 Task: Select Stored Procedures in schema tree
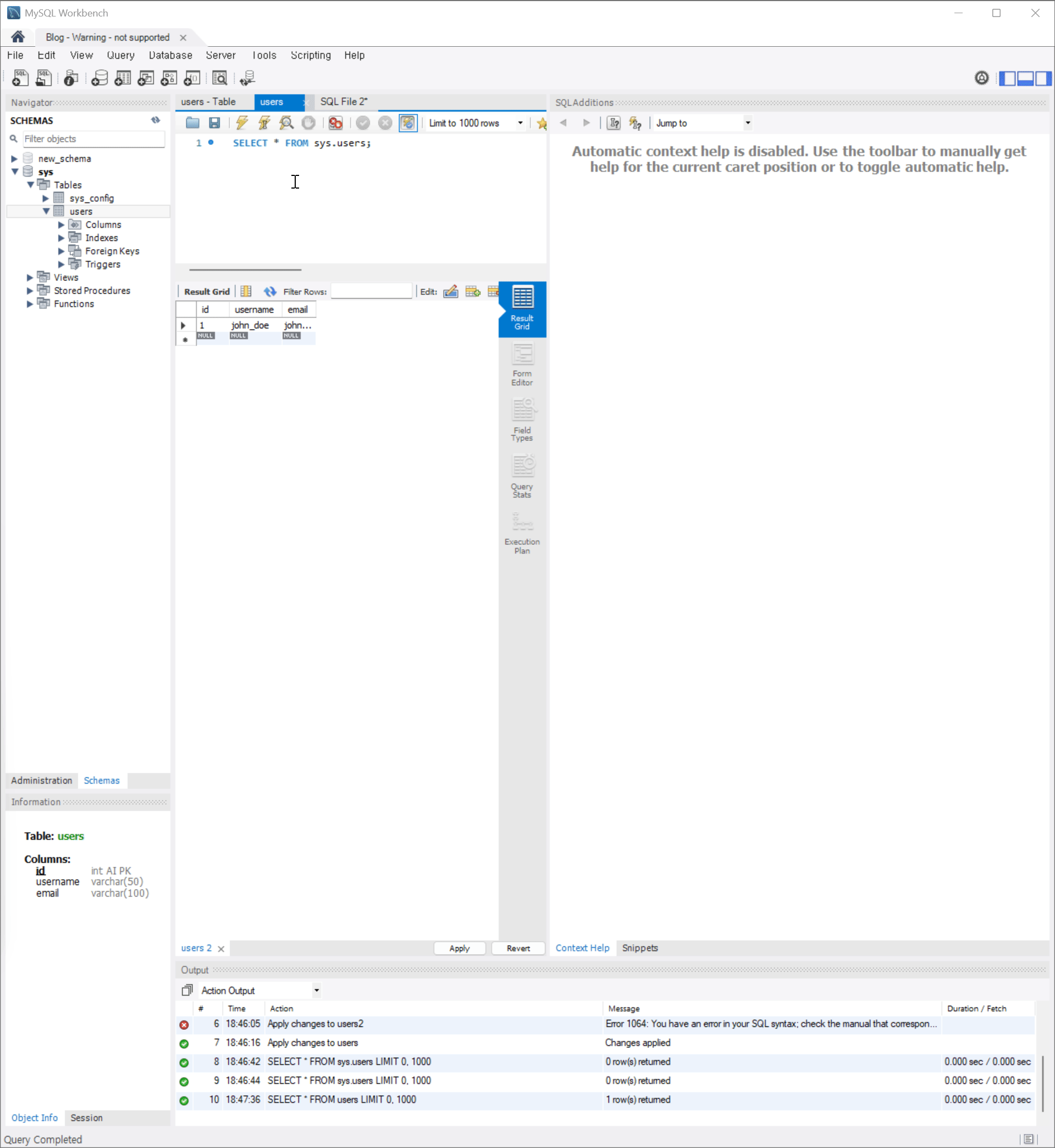tap(92, 290)
